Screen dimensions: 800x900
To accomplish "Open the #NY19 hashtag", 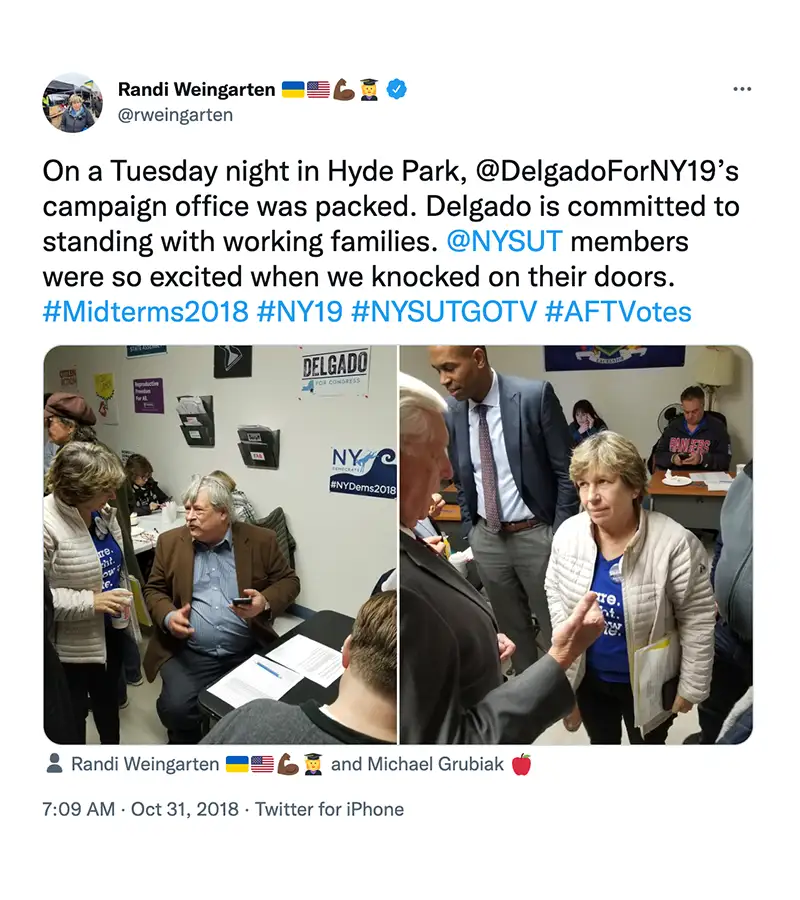I will (300, 312).
